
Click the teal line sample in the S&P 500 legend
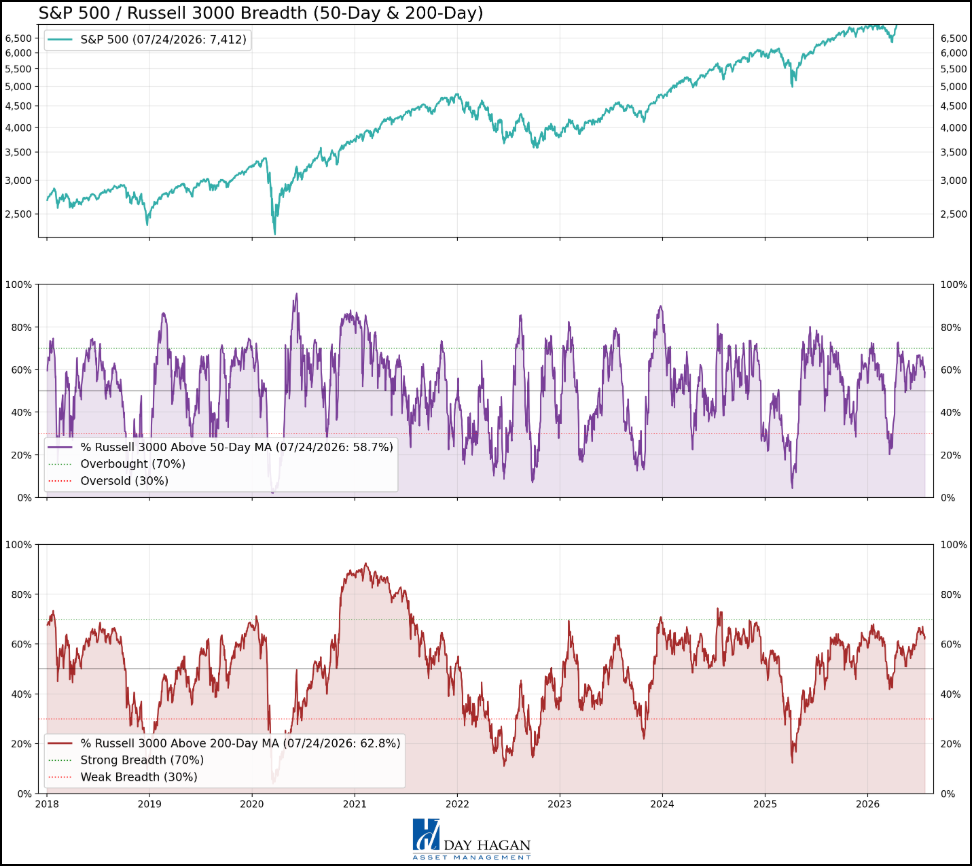tap(60, 40)
